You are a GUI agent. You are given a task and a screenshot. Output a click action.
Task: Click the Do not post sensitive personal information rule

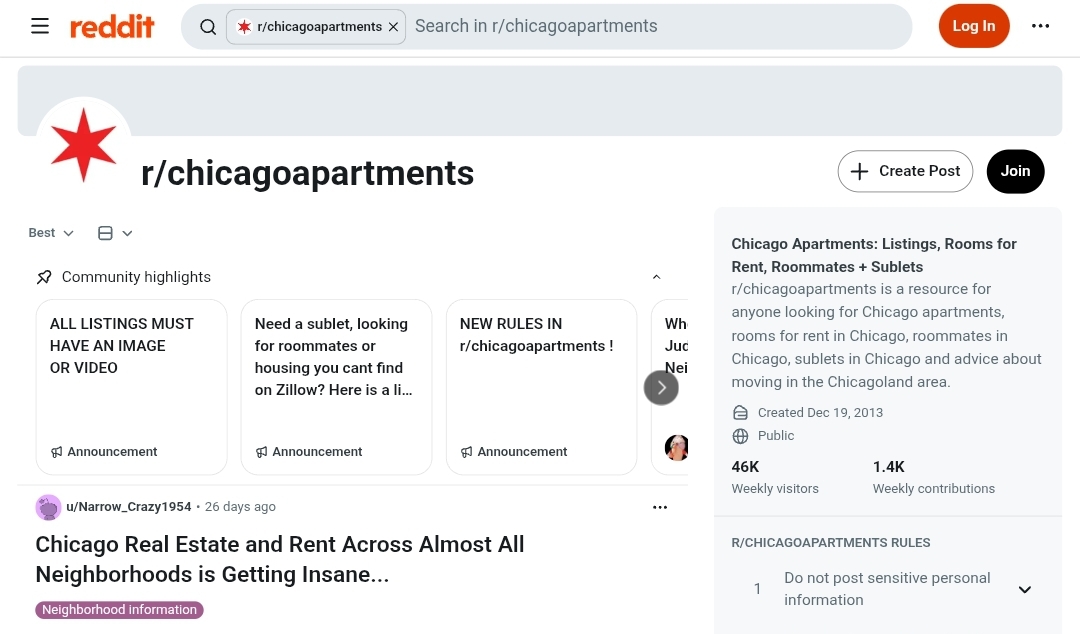(887, 589)
